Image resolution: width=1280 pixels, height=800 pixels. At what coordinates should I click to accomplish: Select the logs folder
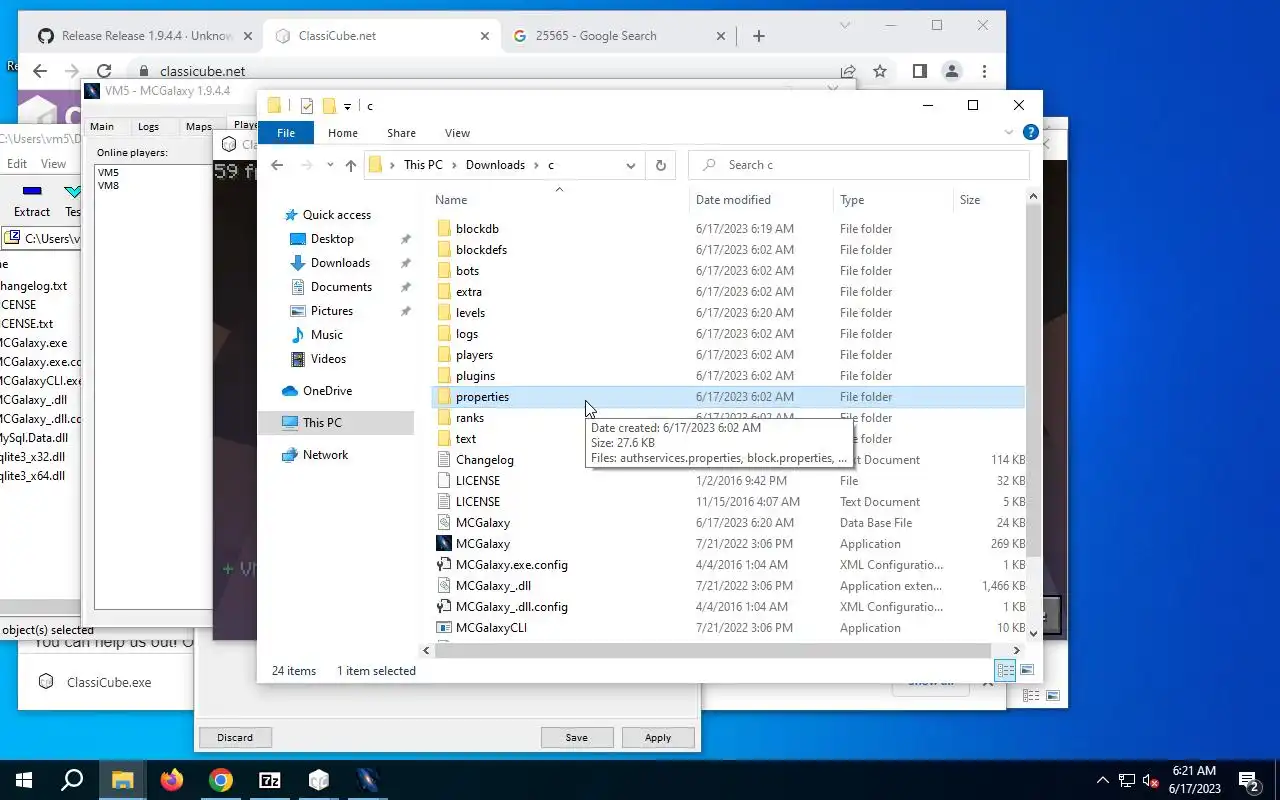pyautogui.click(x=467, y=334)
